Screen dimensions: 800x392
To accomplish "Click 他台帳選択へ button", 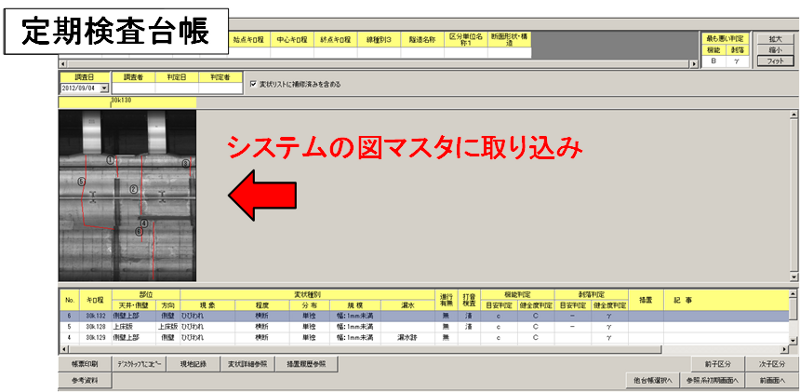I will click(x=655, y=380).
